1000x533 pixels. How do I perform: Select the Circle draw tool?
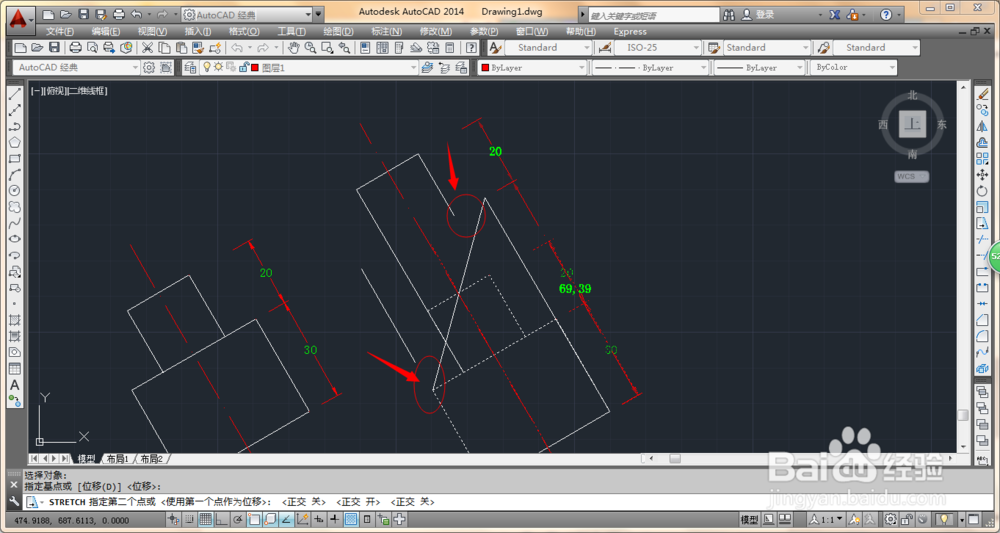click(x=15, y=191)
